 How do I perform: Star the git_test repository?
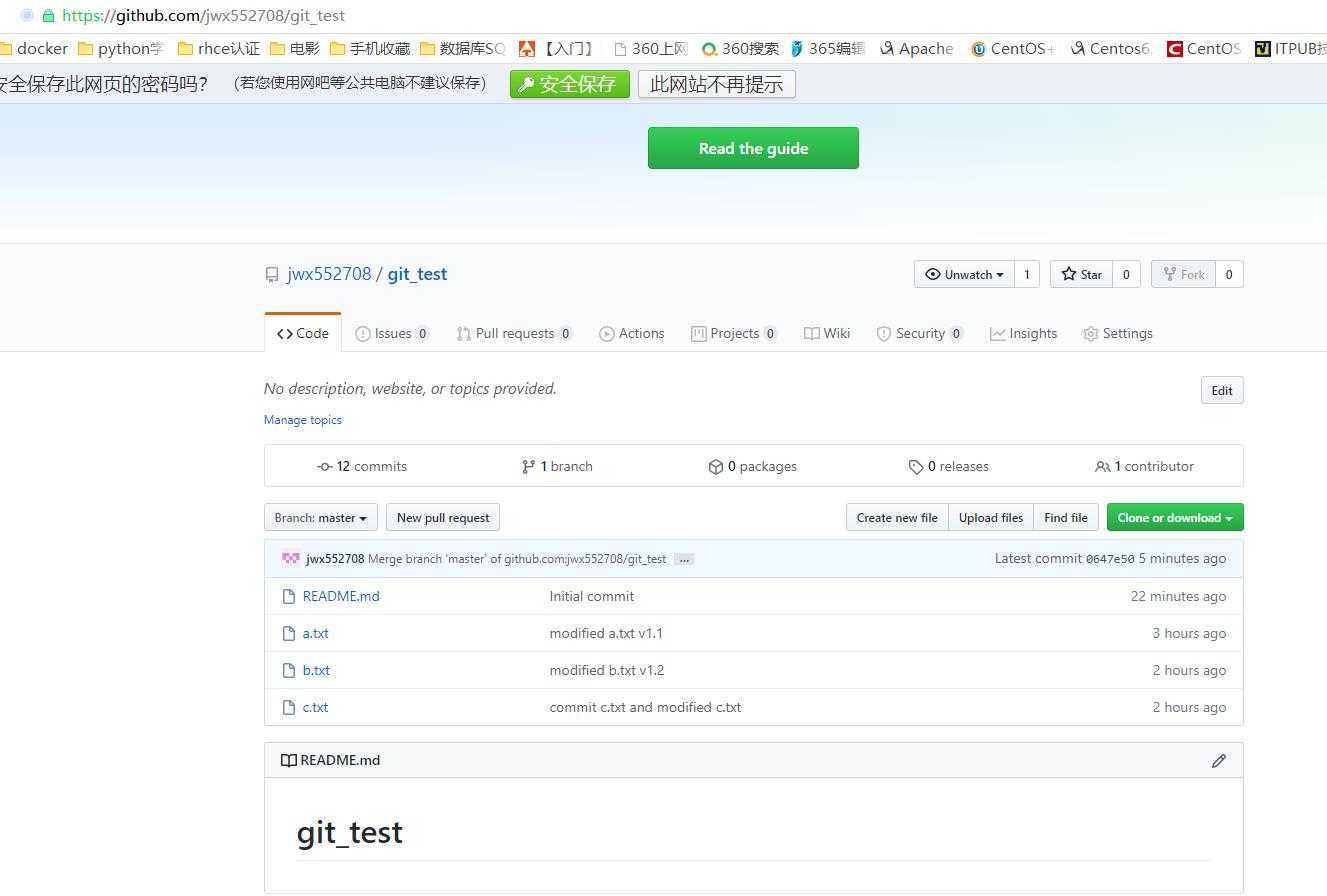click(1081, 274)
